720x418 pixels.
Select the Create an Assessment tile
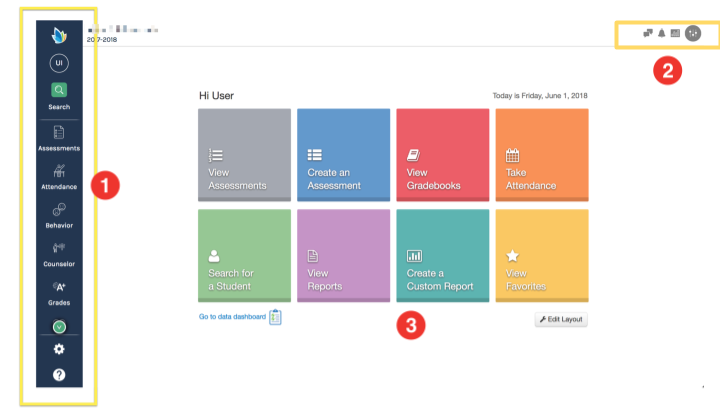tap(341, 155)
